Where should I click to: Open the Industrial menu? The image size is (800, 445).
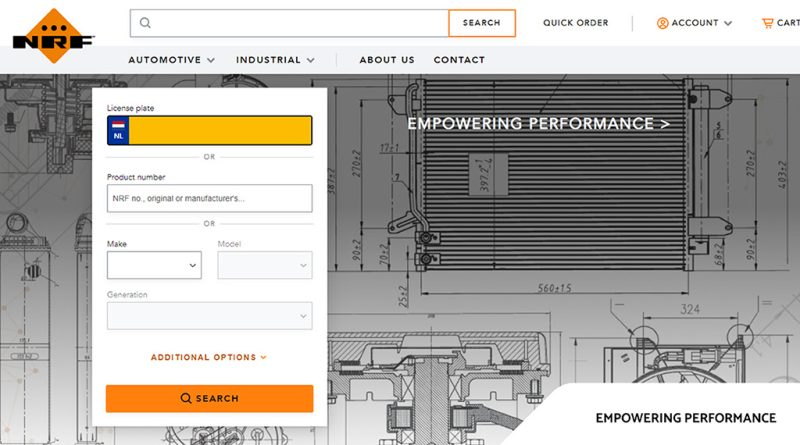[x=275, y=60]
